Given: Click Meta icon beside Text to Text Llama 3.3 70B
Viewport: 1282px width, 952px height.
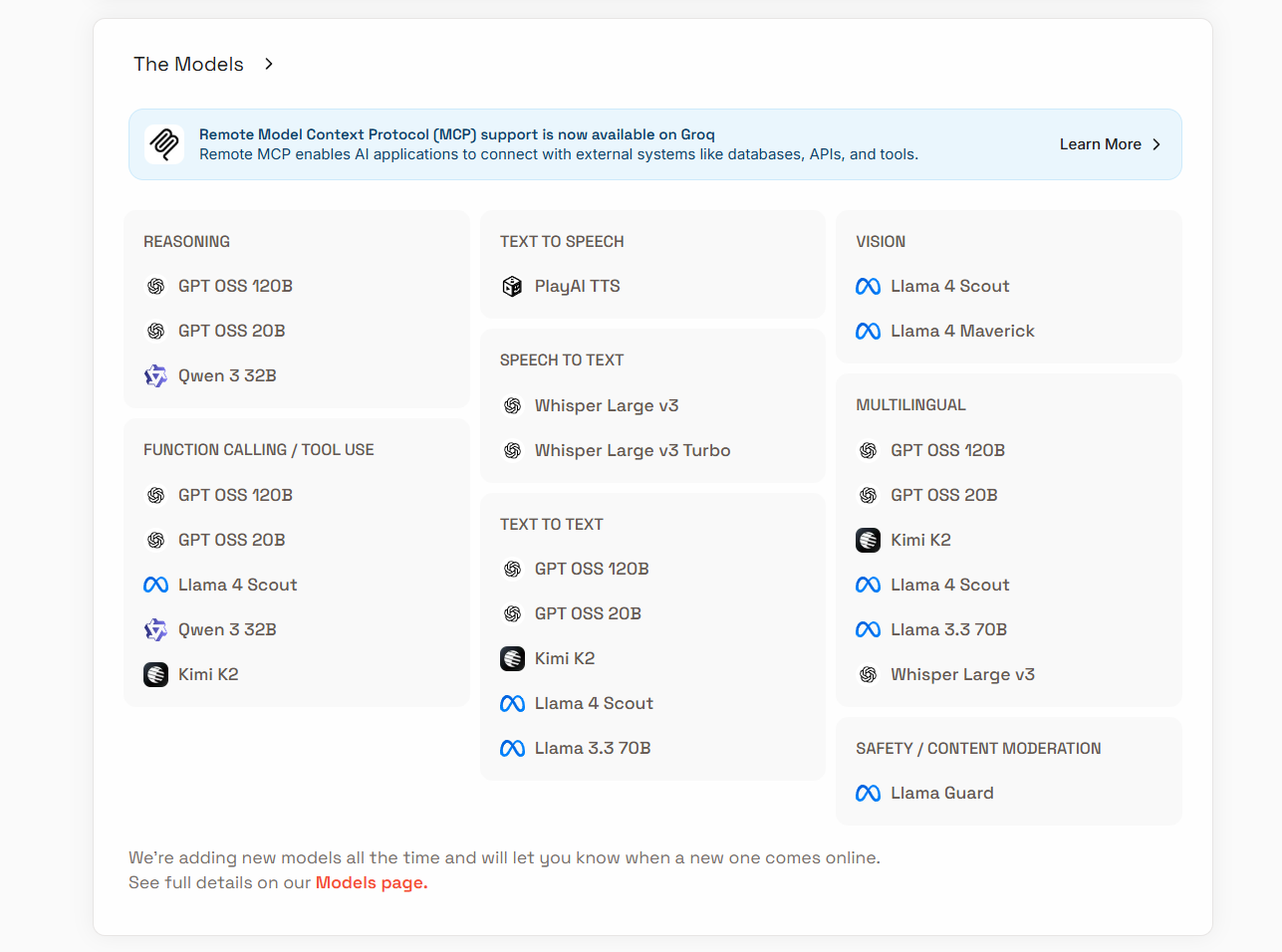Looking at the screenshot, I should (x=512, y=749).
